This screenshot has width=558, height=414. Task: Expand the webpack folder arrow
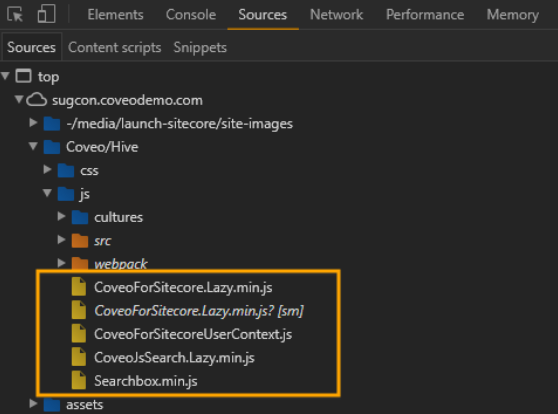coord(62,263)
